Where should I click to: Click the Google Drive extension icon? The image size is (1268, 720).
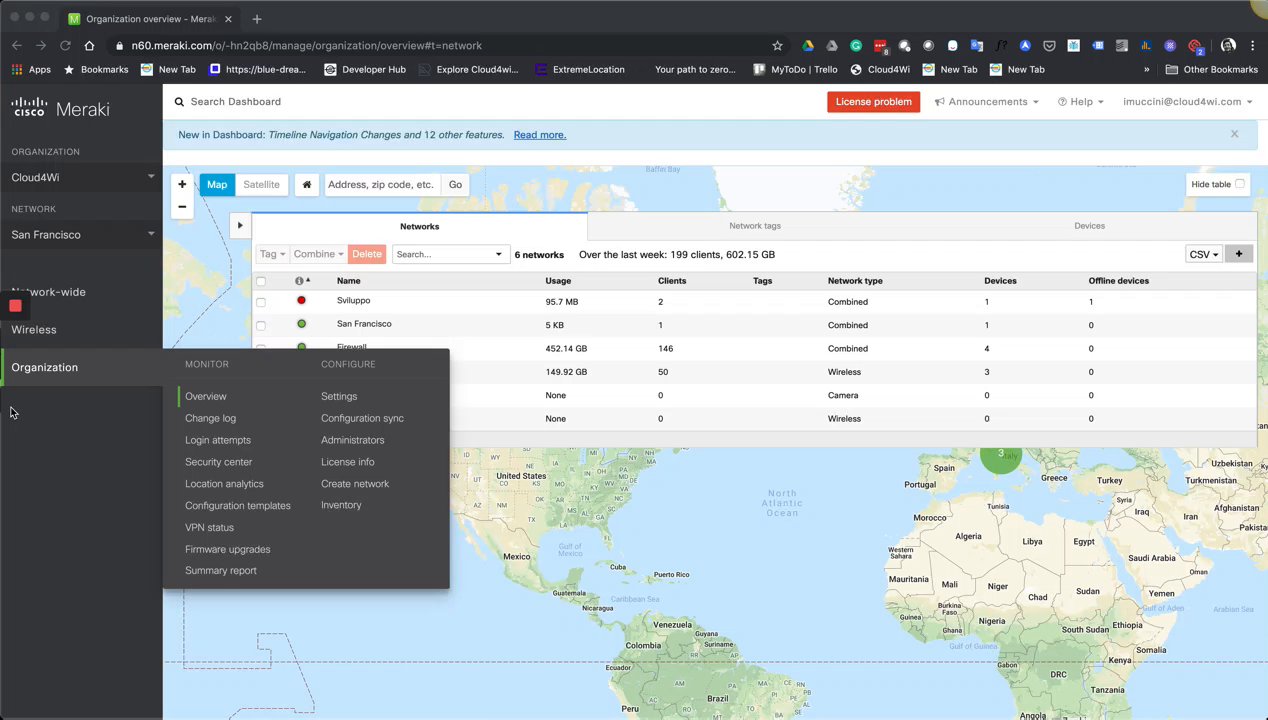click(x=807, y=45)
